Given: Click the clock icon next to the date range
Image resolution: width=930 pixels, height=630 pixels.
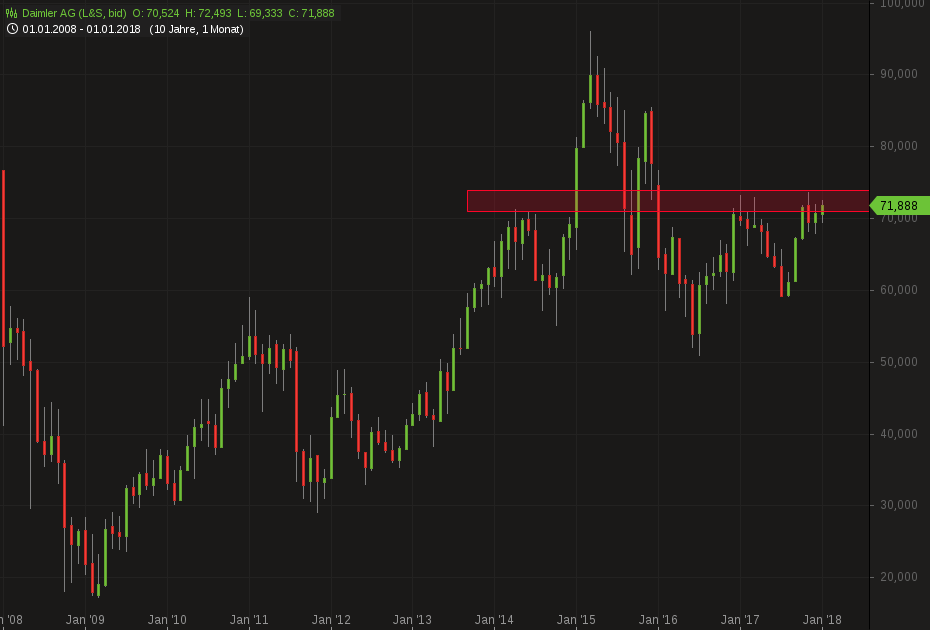Looking at the screenshot, I should (x=12, y=29).
